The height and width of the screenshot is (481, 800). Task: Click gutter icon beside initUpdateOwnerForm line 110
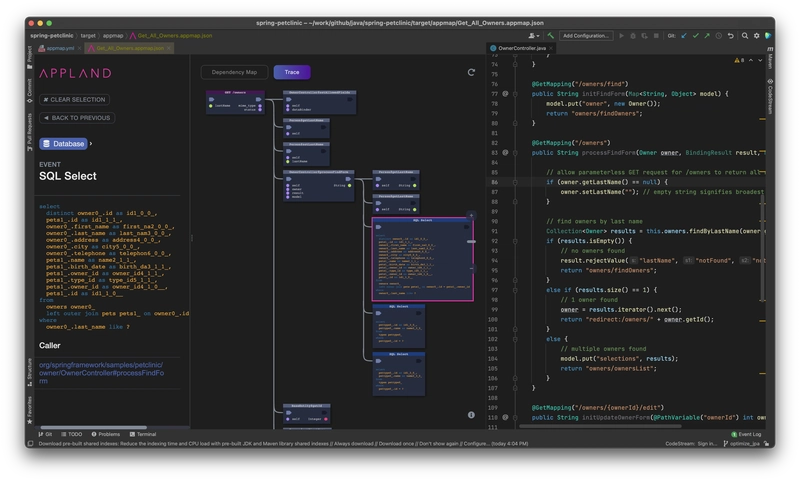click(505, 417)
